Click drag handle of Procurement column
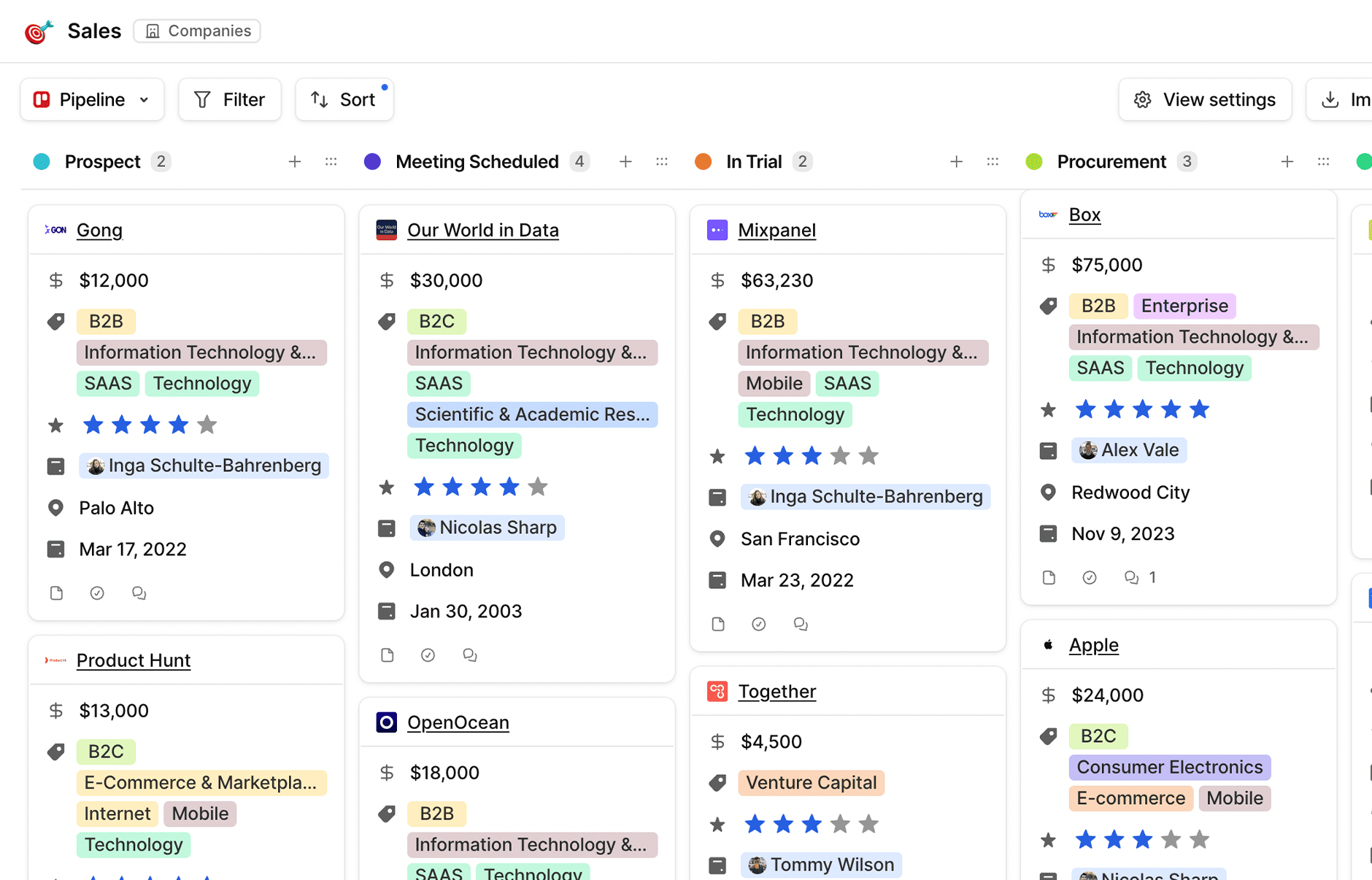The image size is (1372, 880). pyautogui.click(x=1324, y=161)
